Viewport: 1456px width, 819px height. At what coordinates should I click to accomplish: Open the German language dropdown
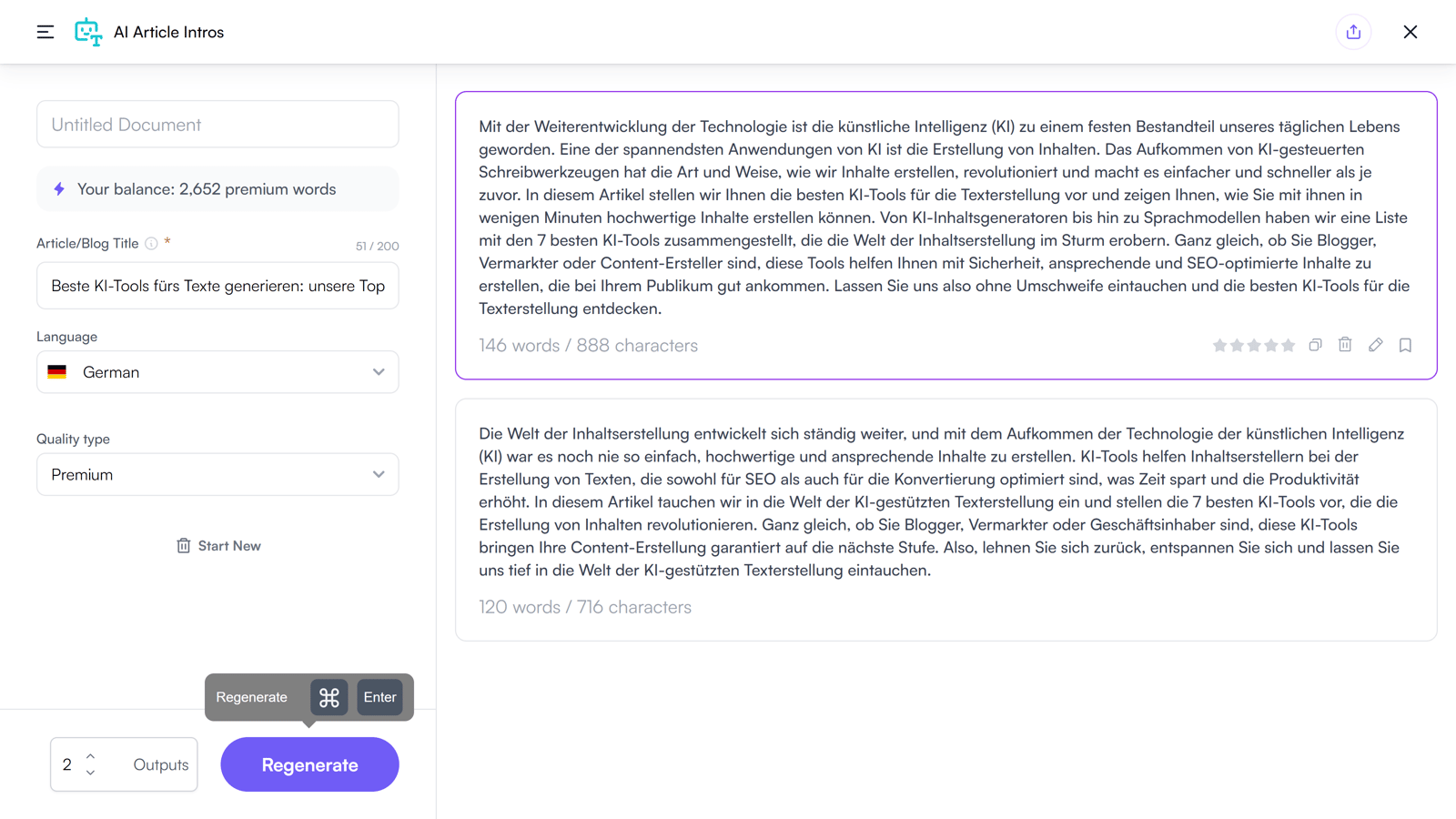[217, 372]
